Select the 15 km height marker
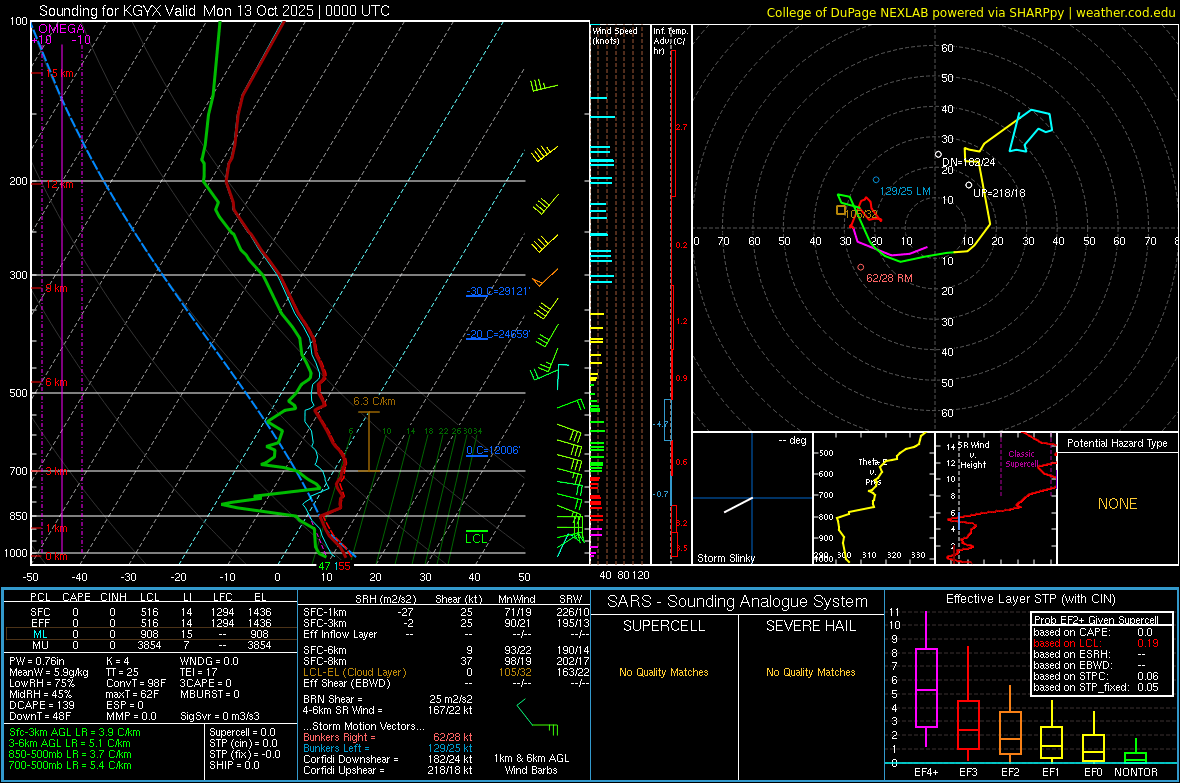 tap(59, 73)
